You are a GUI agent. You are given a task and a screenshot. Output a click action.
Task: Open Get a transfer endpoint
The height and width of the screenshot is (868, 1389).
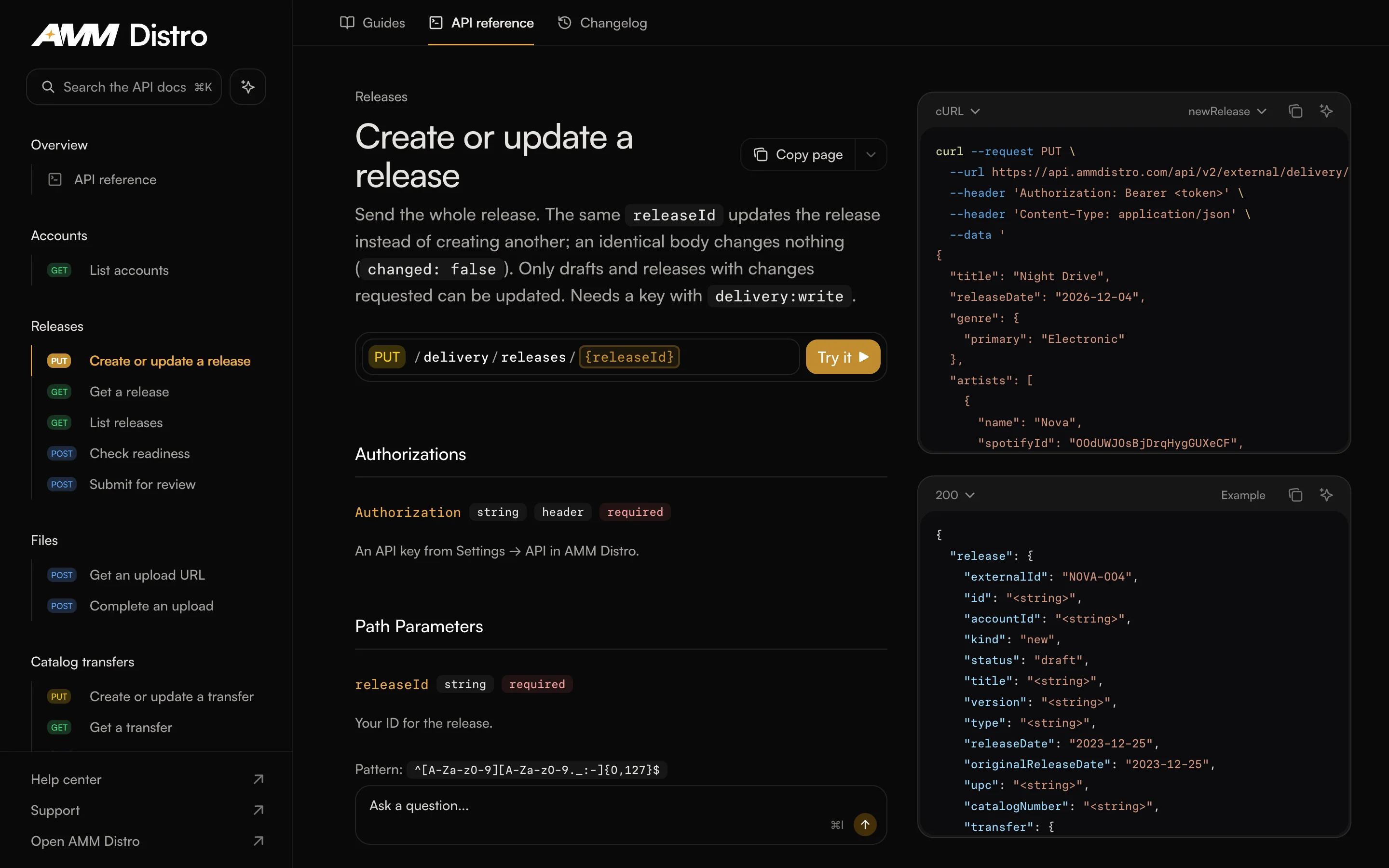(149, 727)
